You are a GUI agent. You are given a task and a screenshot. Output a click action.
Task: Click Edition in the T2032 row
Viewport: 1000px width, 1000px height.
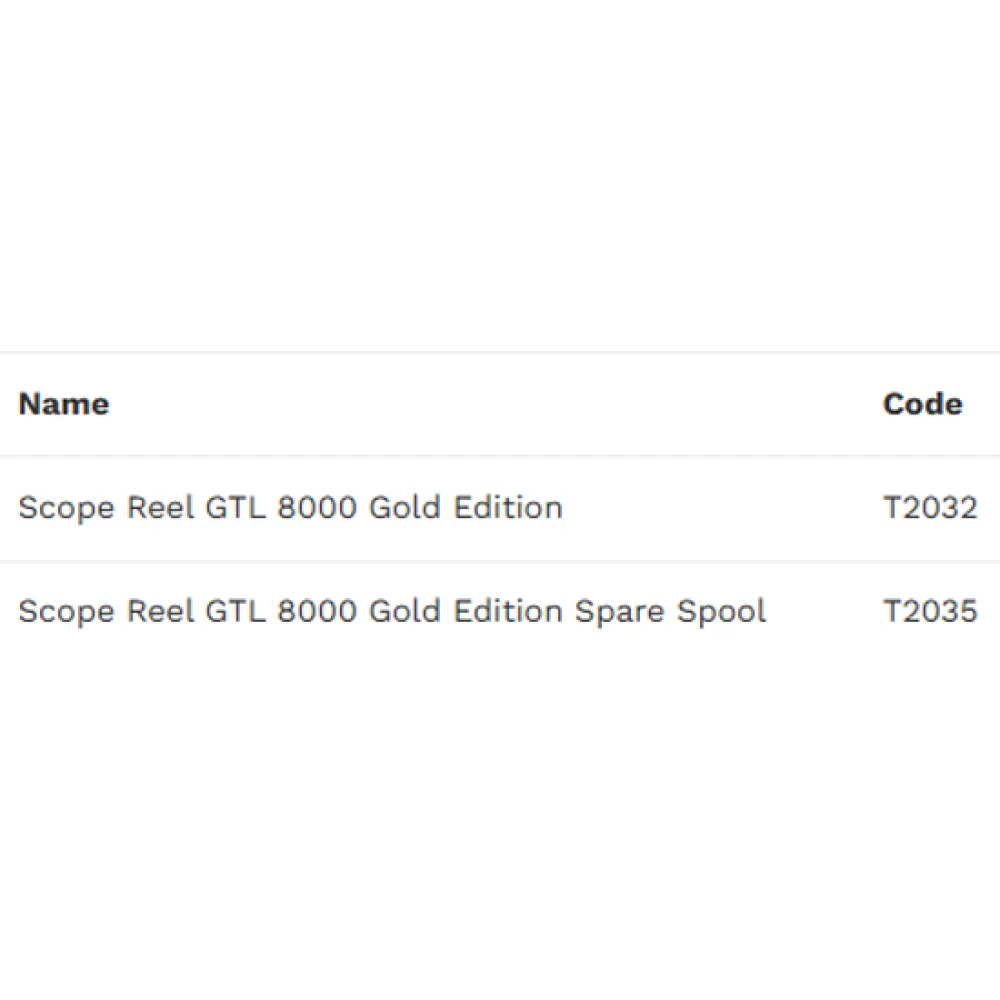coord(508,508)
